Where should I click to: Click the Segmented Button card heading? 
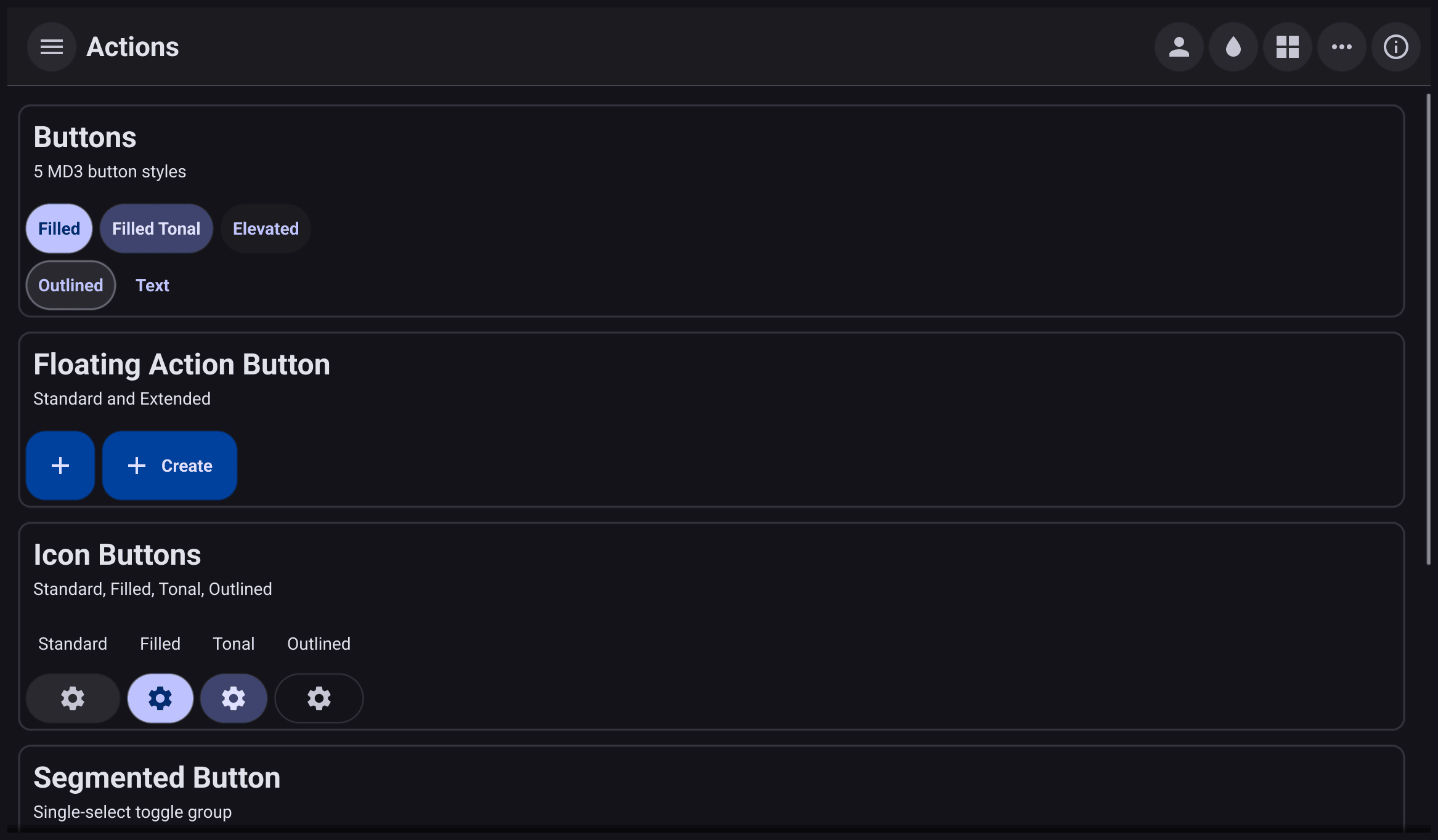tap(157, 778)
